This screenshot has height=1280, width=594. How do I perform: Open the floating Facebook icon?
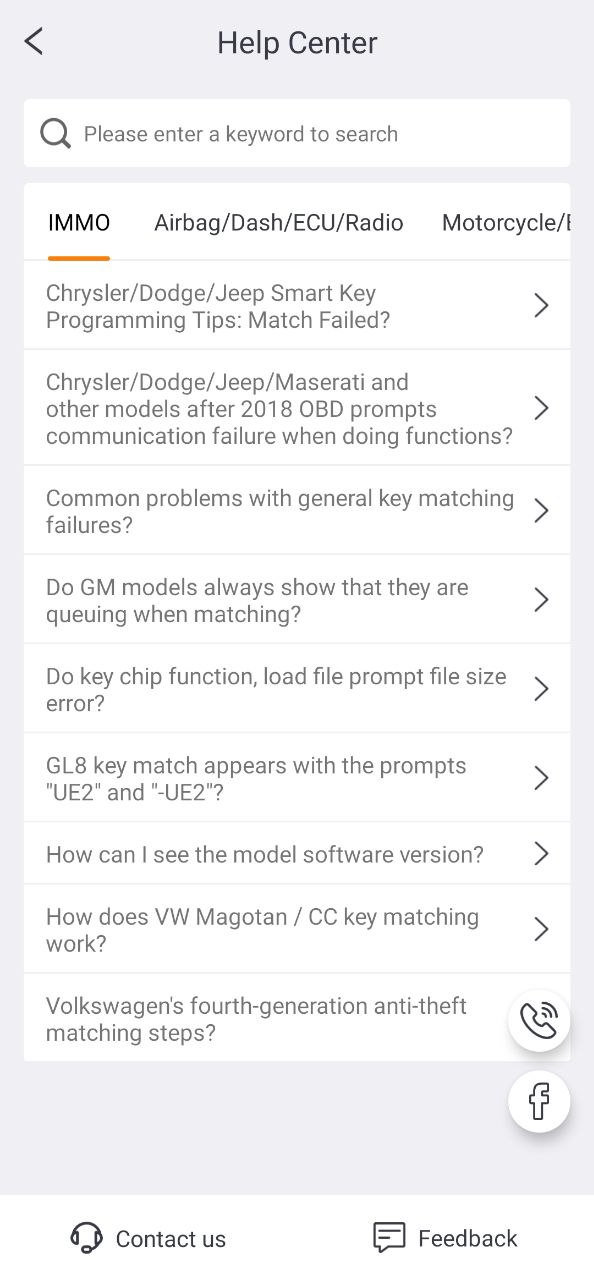click(539, 1102)
